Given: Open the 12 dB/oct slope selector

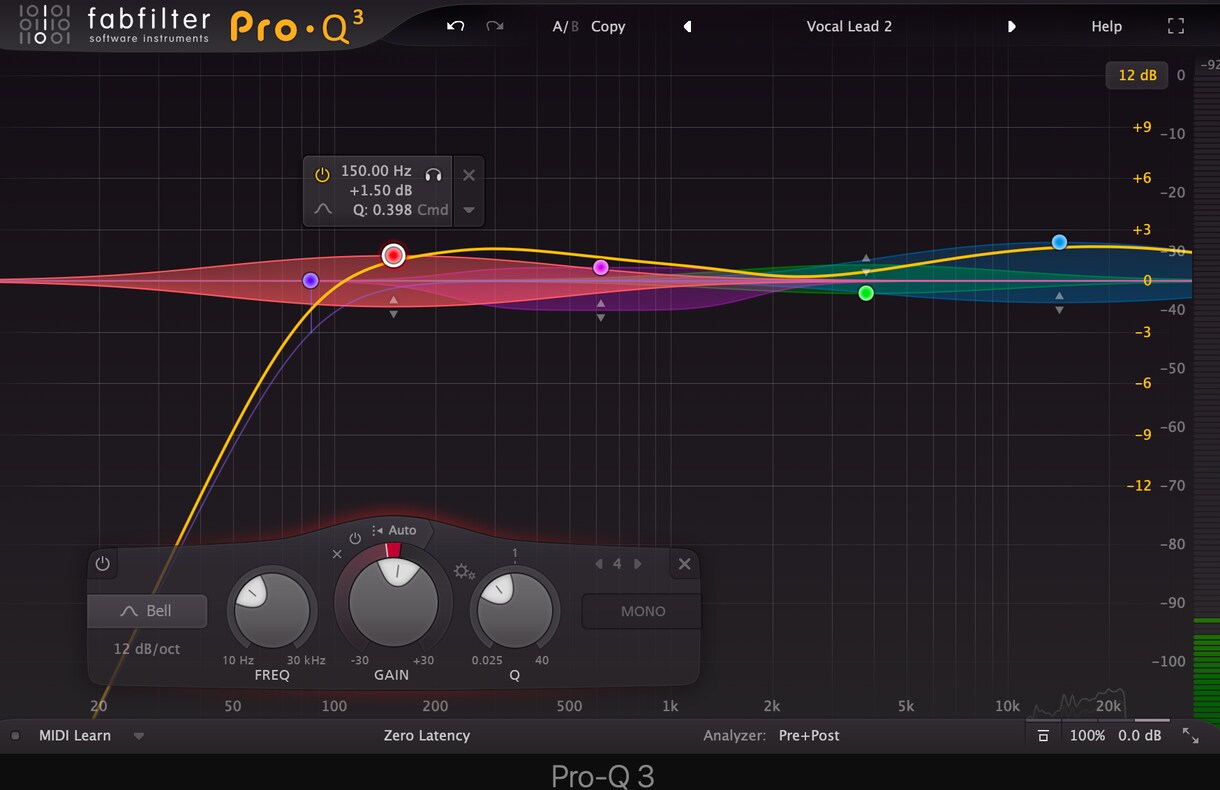Looking at the screenshot, I should point(147,649).
